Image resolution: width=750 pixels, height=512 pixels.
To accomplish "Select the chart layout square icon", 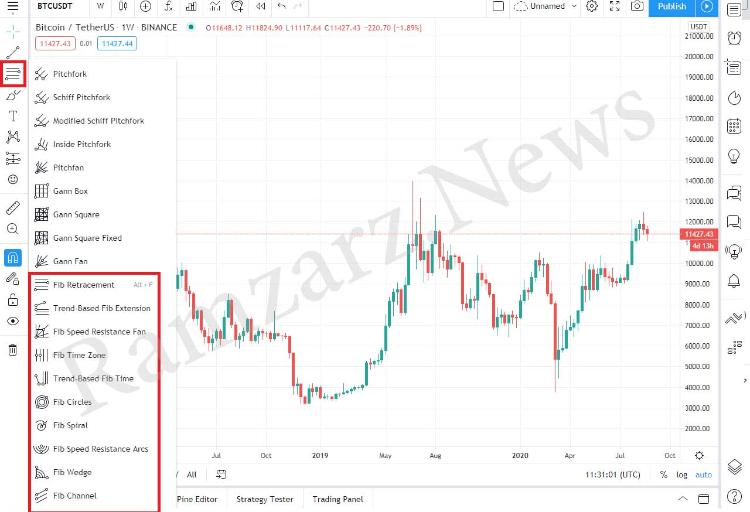I will coord(498,6).
